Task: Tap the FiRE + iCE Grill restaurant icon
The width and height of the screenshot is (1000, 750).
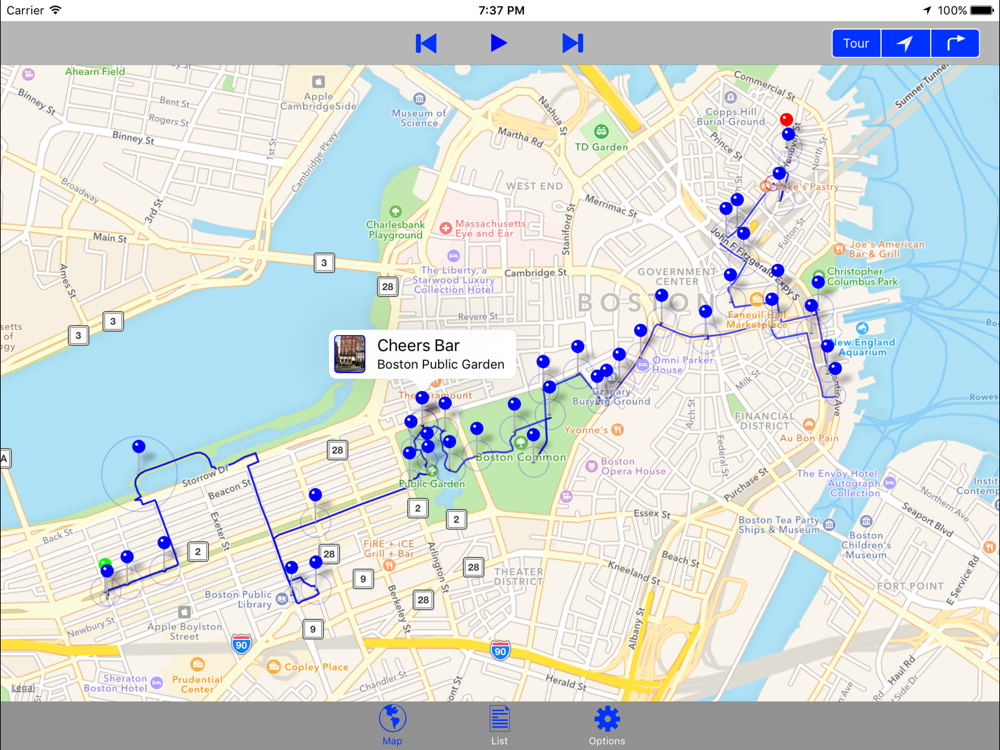Action: [x=389, y=565]
